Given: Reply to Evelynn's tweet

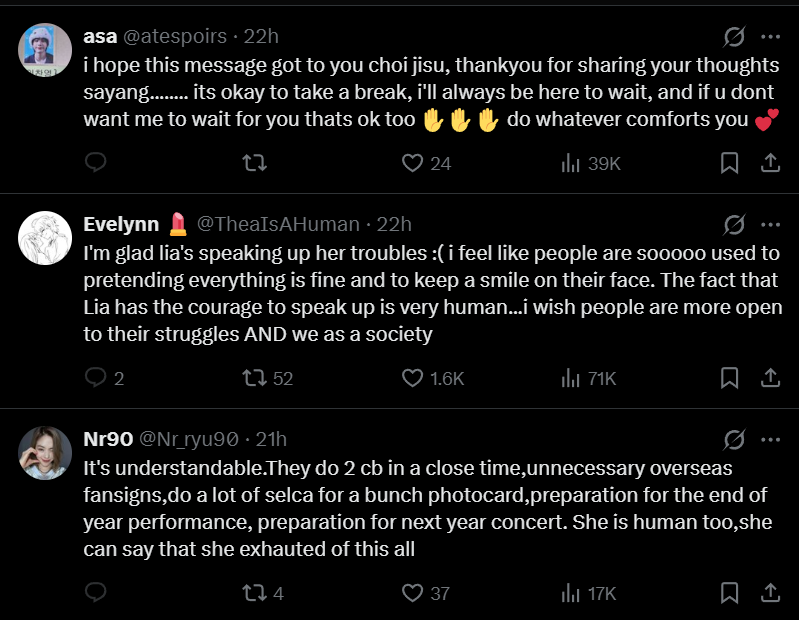Looking at the screenshot, I should 96,377.
